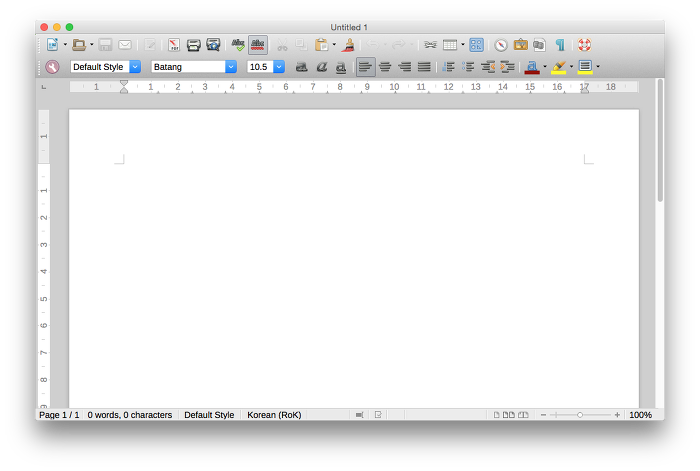700x471 pixels.
Task: Select book view layout icon
Action: point(523,415)
